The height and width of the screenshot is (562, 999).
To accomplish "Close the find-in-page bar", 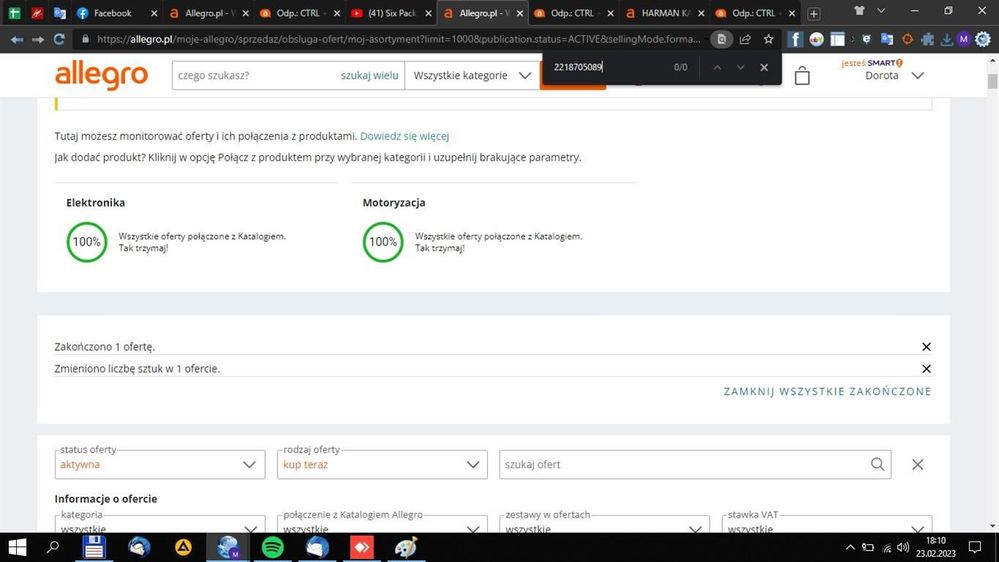I will click(x=764, y=67).
